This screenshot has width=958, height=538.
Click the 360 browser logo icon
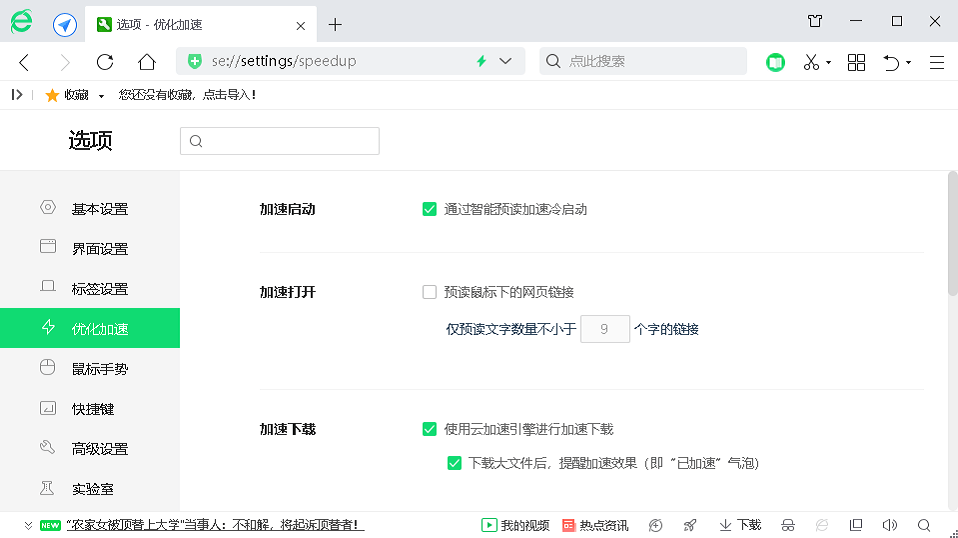[x=21, y=23]
